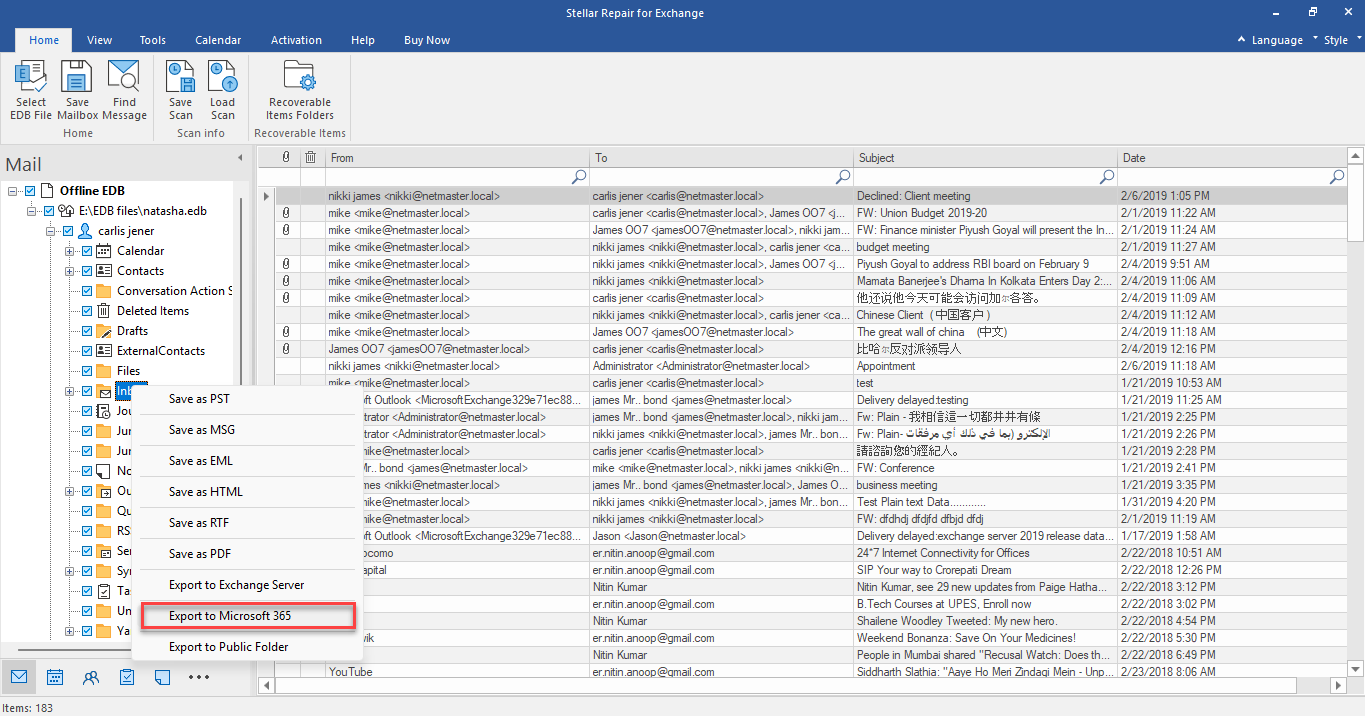
Task: Switch to Tasks view in bottom bar
Action: coord(127,677)
